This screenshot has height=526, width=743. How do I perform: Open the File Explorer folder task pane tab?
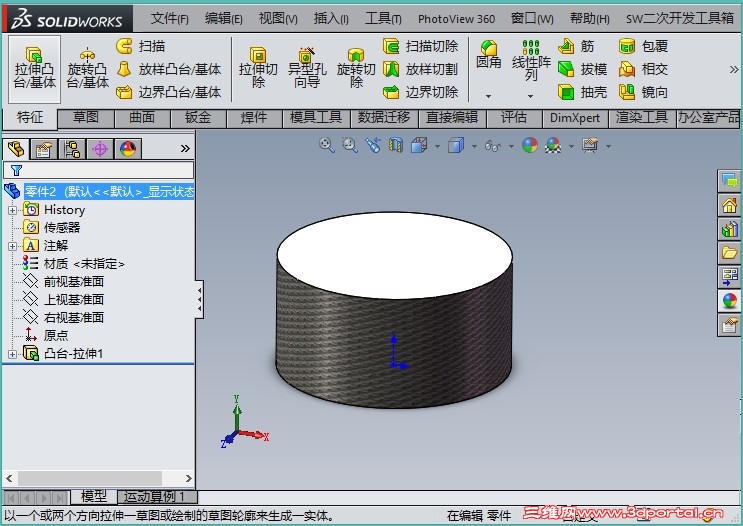[730, 252]
